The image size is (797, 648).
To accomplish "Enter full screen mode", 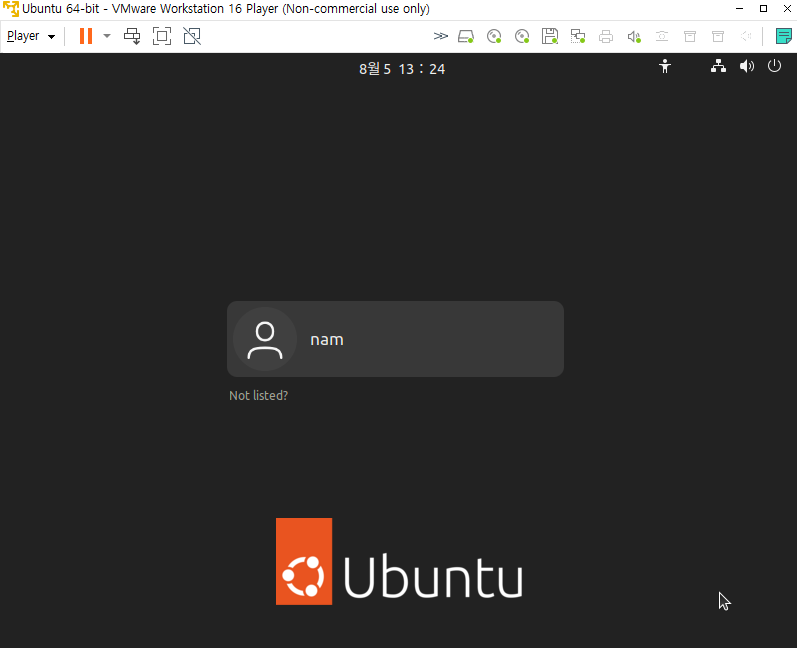I will pyautogui.click(x=162, y=36).
